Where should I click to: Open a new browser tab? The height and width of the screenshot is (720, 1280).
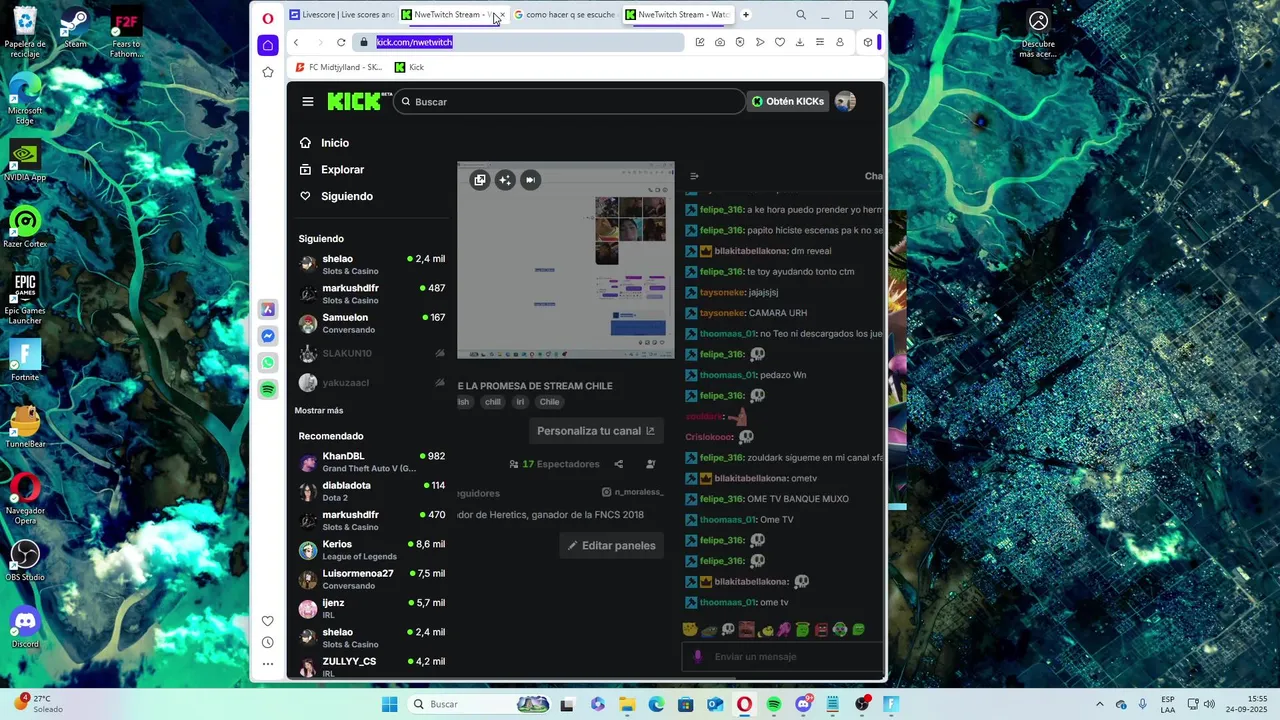(x=745, y=15)
